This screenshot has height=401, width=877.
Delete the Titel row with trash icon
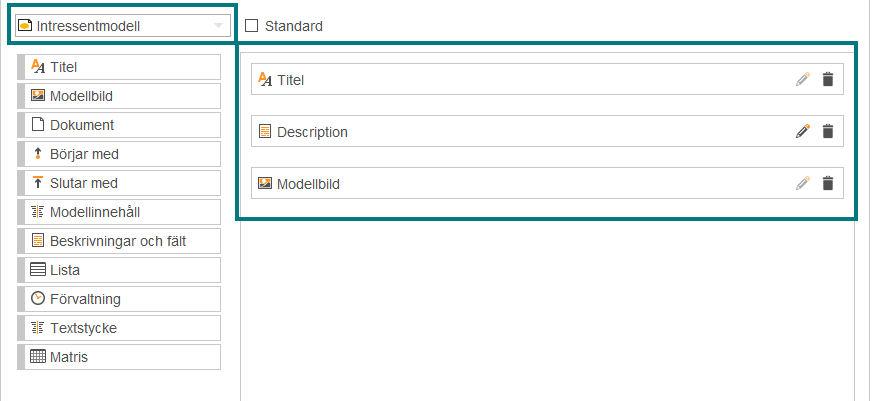point(828,79)
